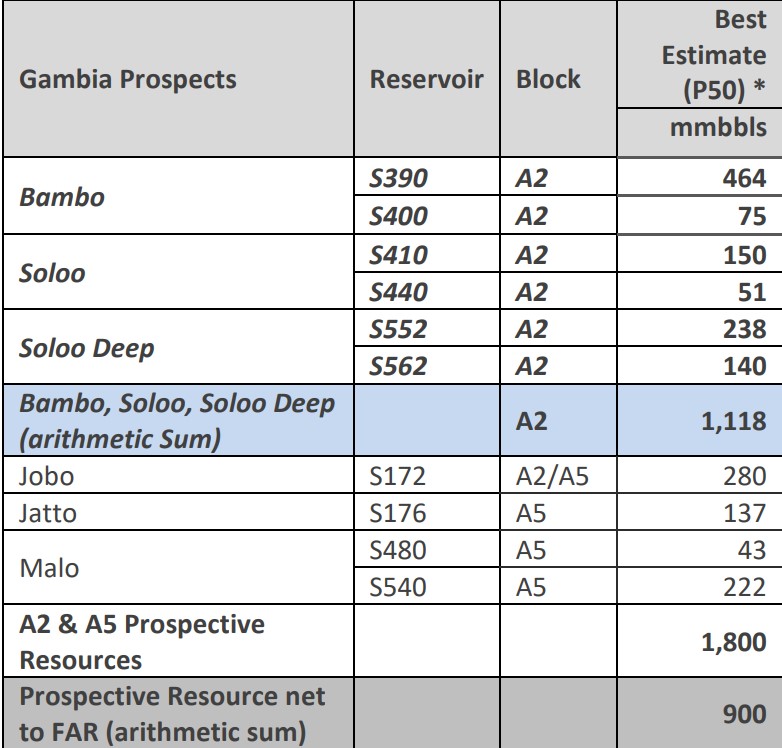
Task: Select the Best Estimate (P50) header
Action: 713,55
